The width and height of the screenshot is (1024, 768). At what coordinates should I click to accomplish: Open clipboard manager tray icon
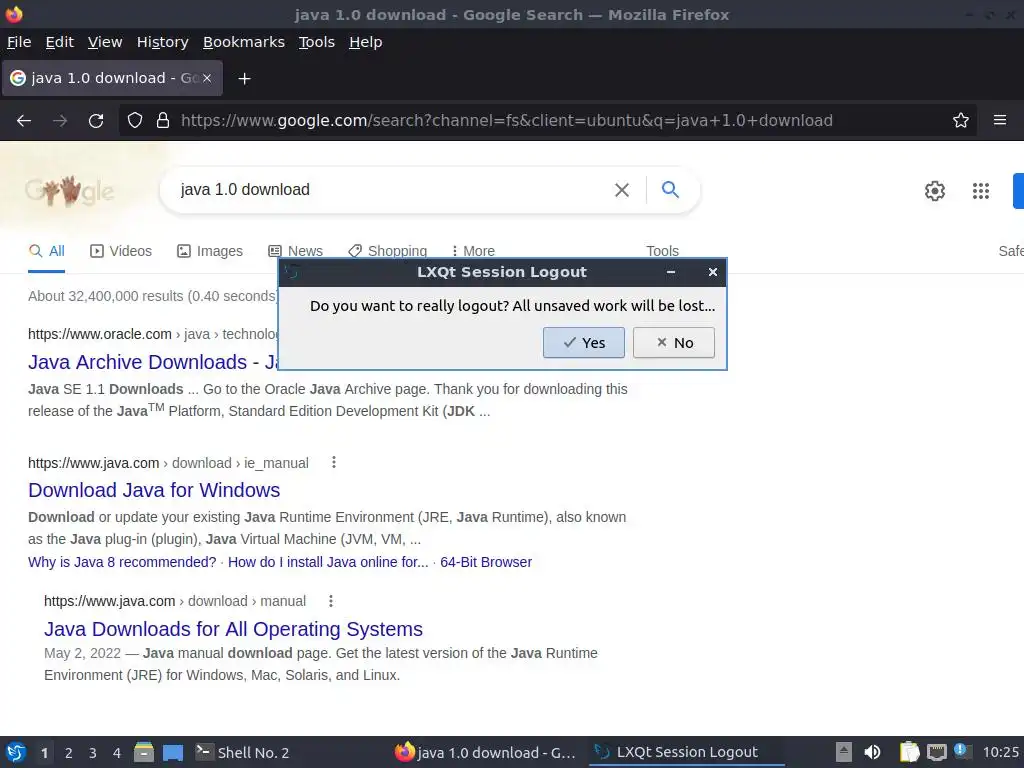pyautogui.click(x=909, y=752)
